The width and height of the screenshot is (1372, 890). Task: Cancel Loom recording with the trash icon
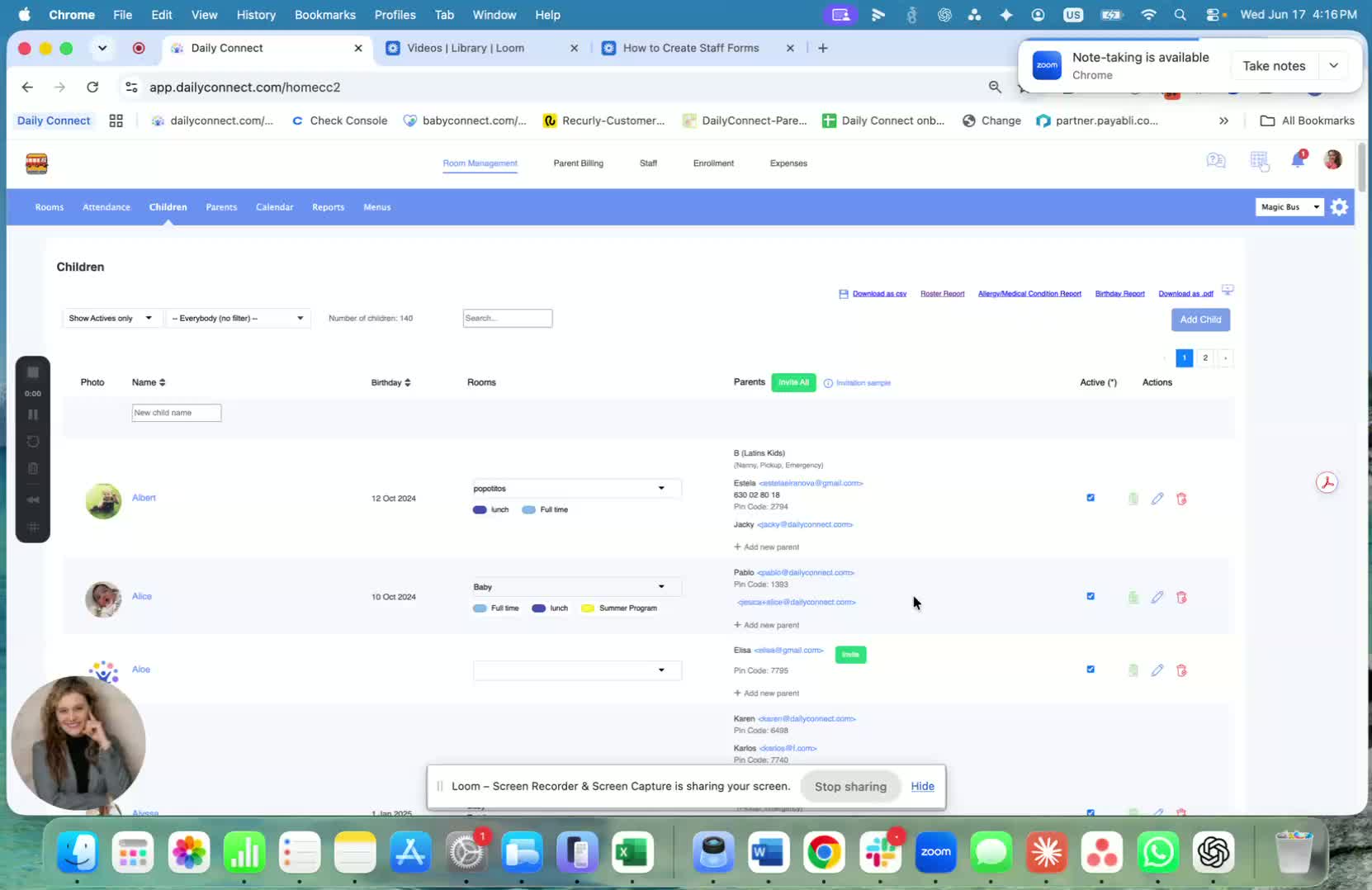pyautogui.click(x=33, y=469)
